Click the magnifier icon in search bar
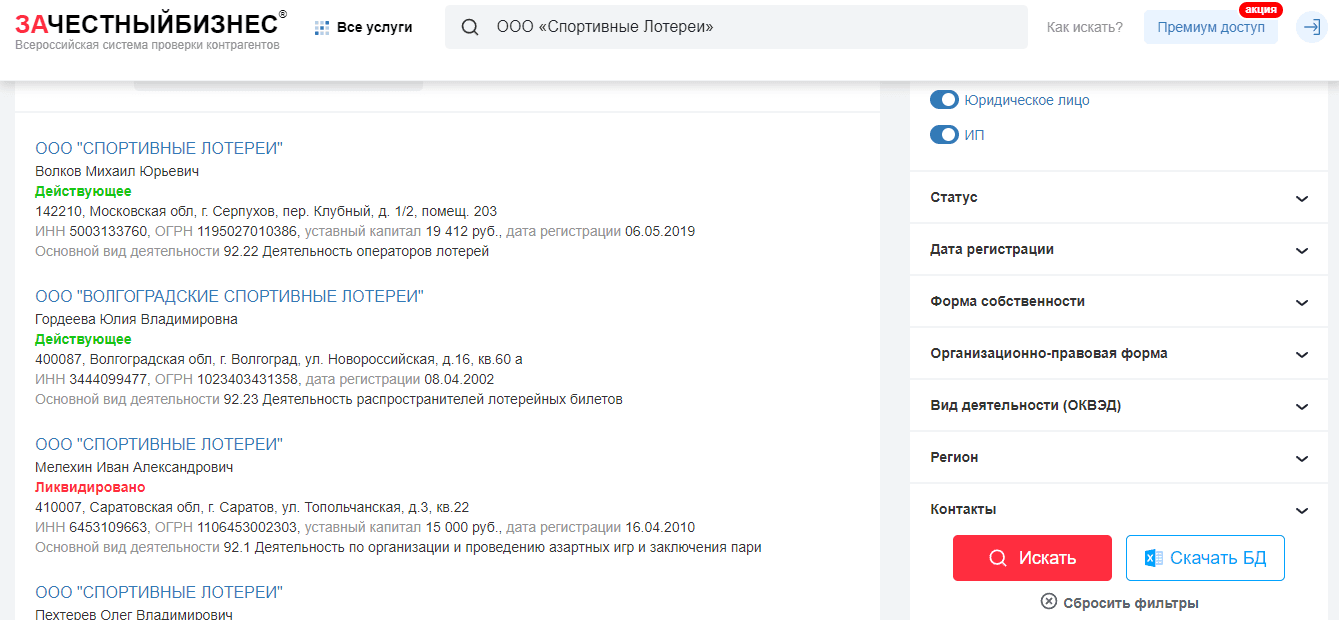The image size is (1339, 620). click(469, 27)
